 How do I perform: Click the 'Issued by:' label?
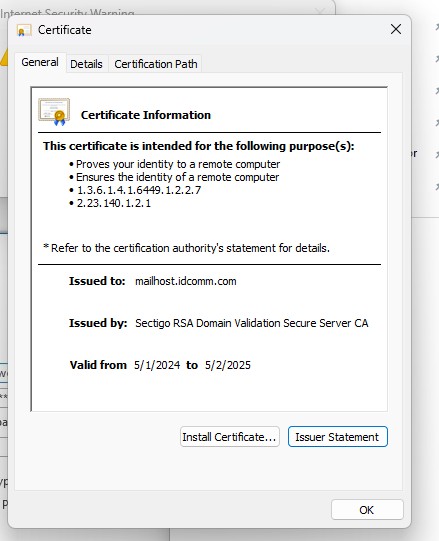coord(98,323)
